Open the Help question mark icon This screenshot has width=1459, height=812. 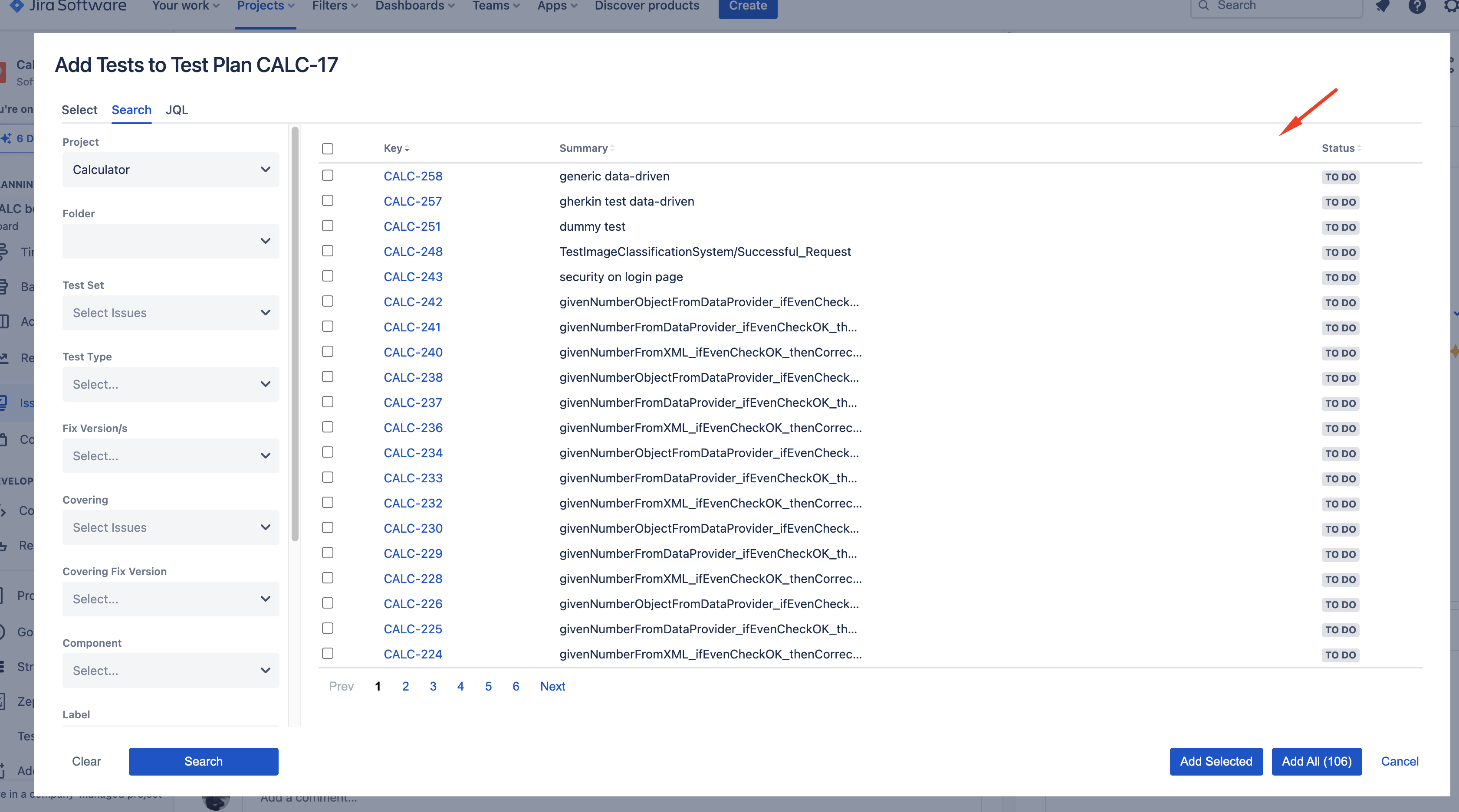[1418, 6]
